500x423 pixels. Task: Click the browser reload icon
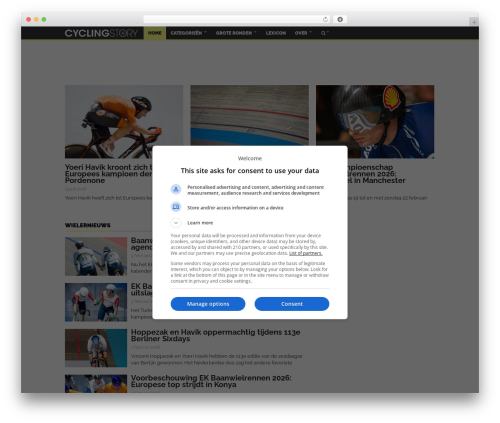[x=325, y=19]
